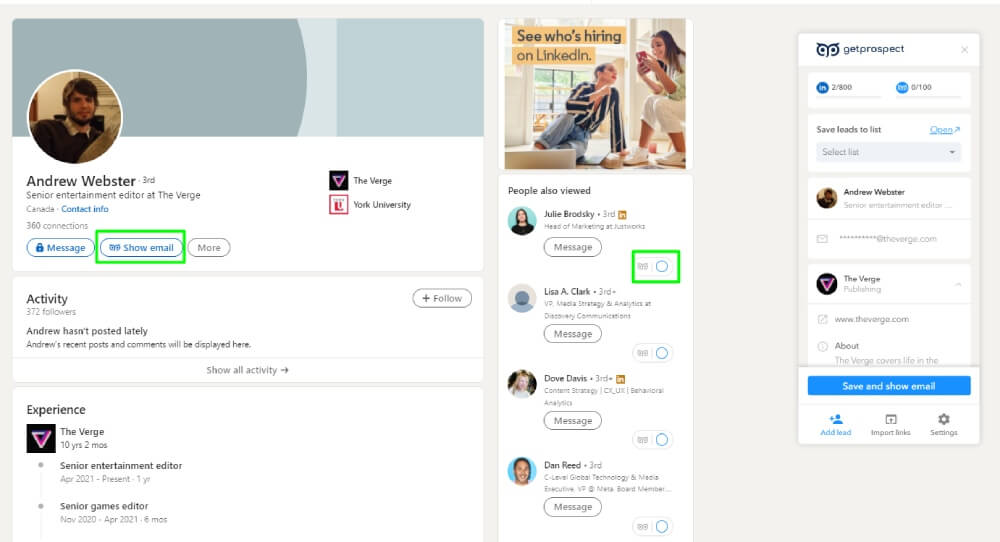Click the LinkedIn credits 2/800 counter icon
Screen dimensions: 1000x542
click(823, 87)
